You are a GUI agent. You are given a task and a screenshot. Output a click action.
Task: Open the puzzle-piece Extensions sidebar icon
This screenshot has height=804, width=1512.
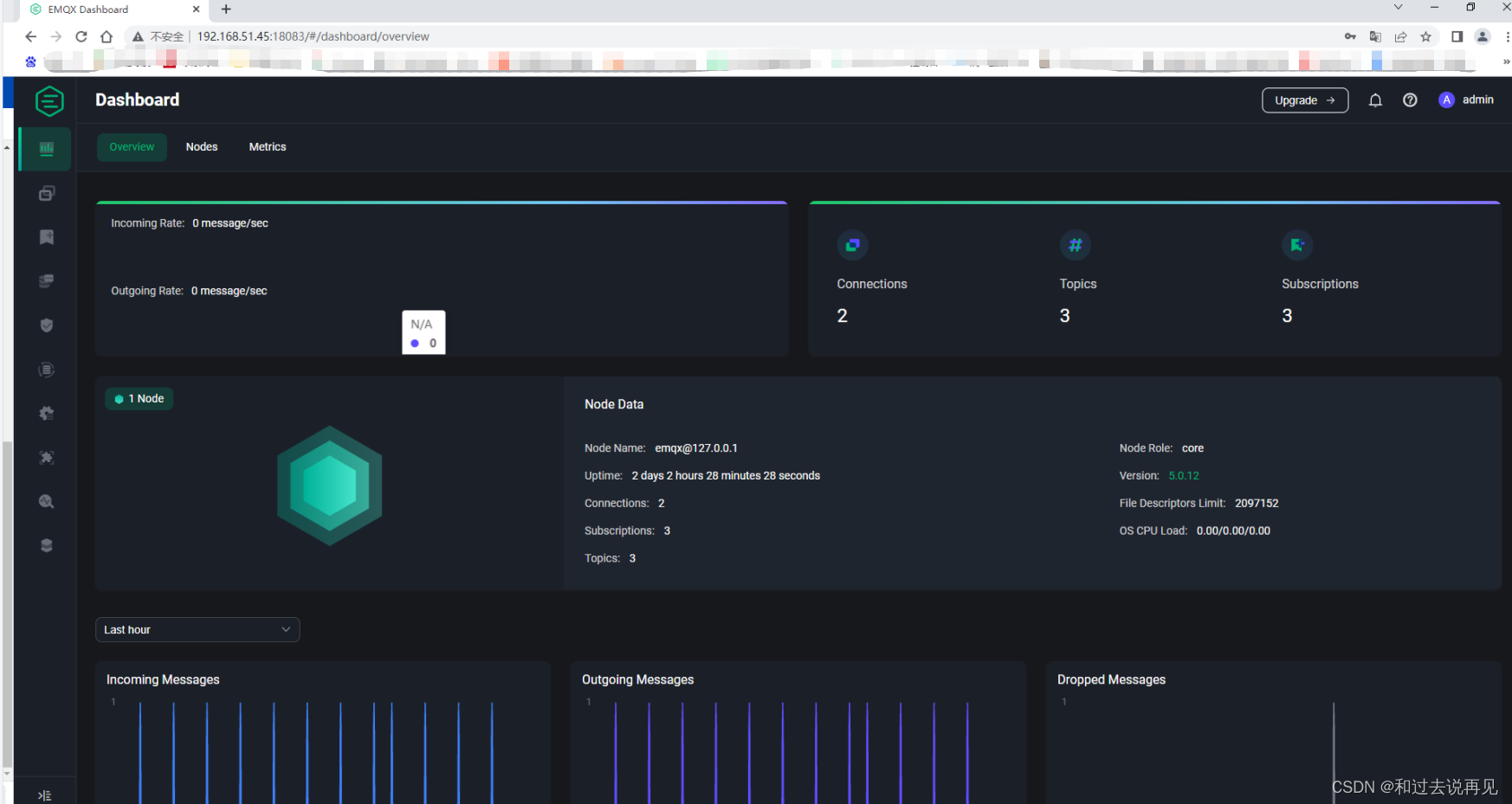[x=47, y=458]
